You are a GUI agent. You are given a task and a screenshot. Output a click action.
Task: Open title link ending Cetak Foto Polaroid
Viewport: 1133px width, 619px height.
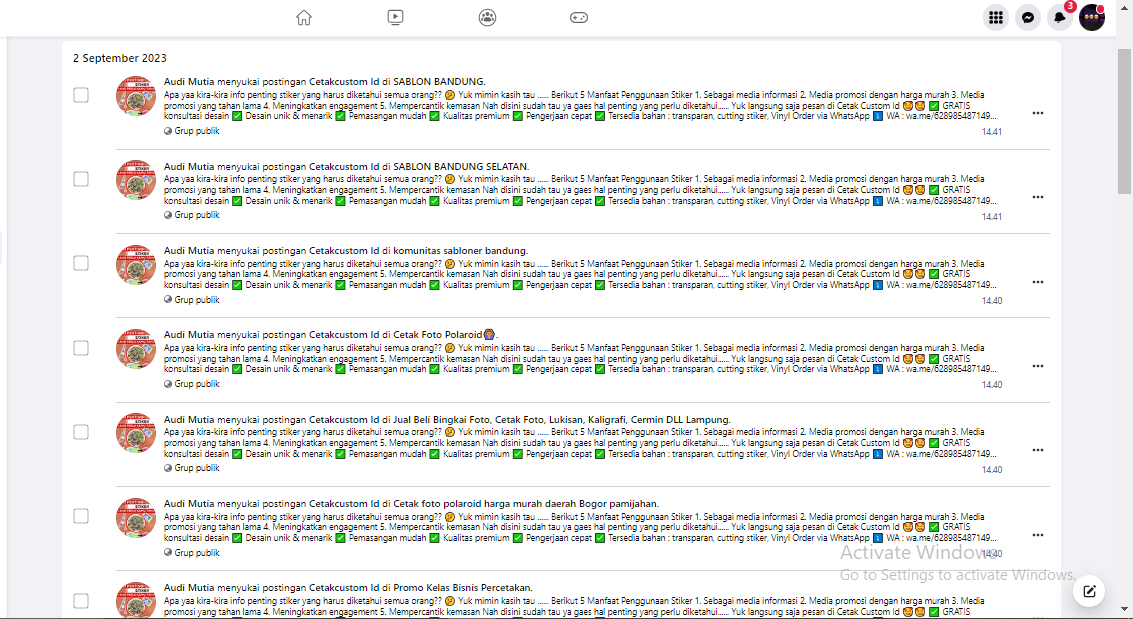point(331,334)
